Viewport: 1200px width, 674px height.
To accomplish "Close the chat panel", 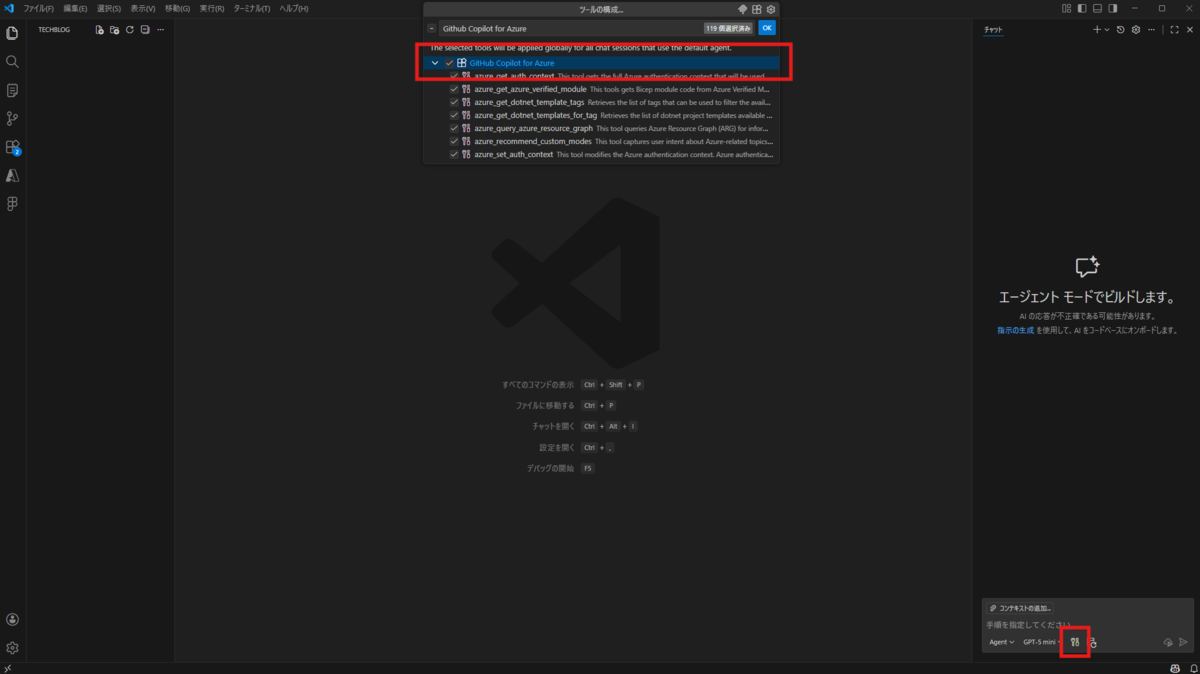I will pos(1189,30).
